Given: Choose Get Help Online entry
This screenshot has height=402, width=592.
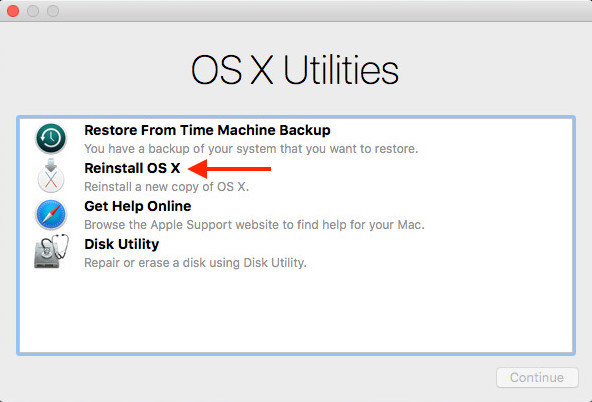Looking at the screenshot, I should pyautogui.click(x=138, y=206).
